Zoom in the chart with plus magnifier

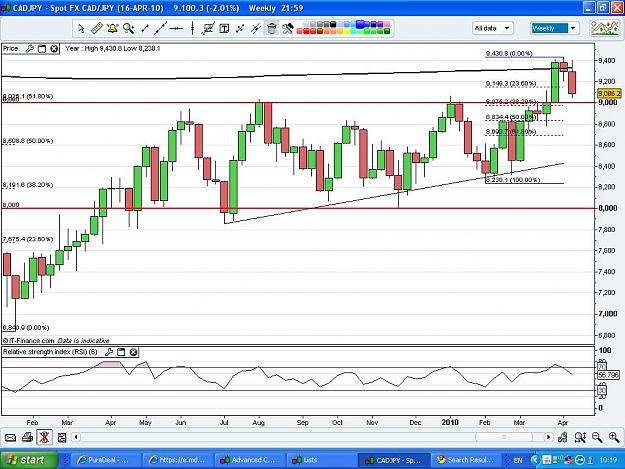pyautogui.click(x=614, y=438)
